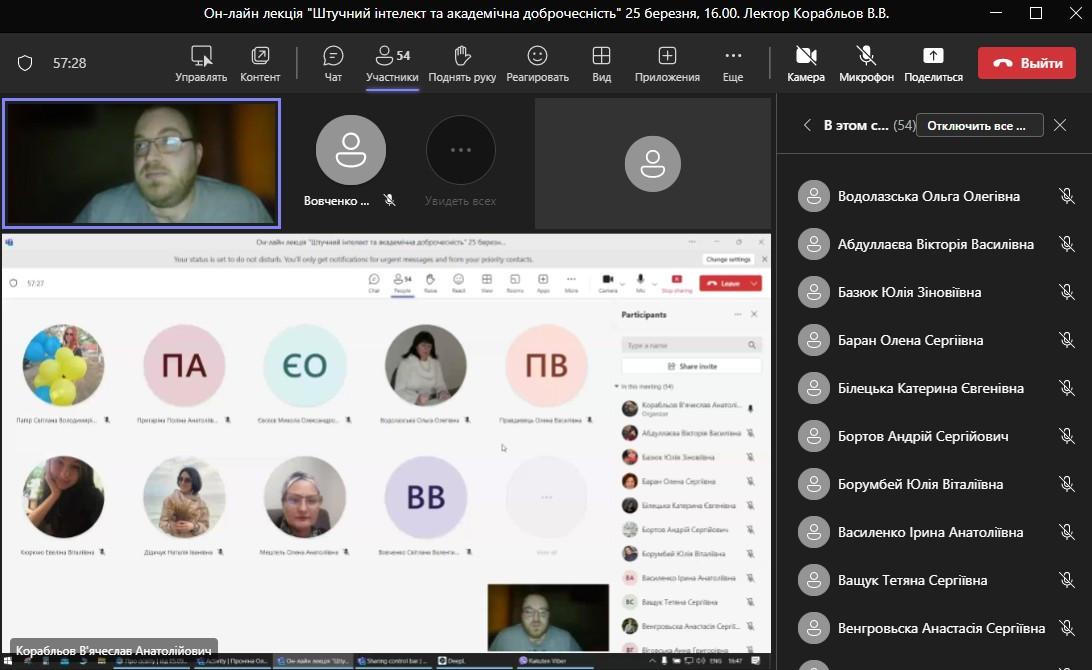Expand the Еще more options menu
The height and width of the screenshot is (670, 1092).
pos(733,63)
